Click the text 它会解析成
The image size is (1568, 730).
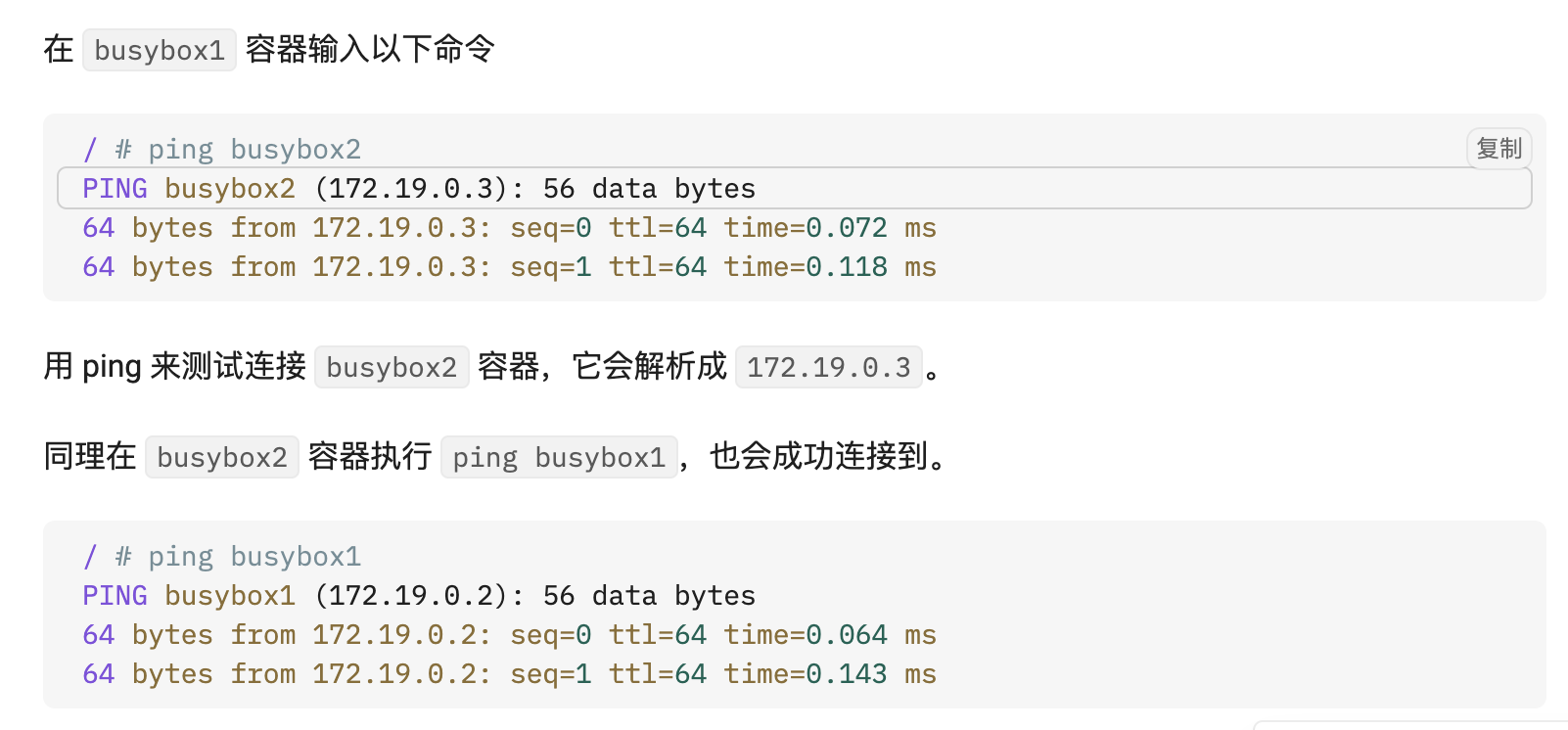(649, 366)
